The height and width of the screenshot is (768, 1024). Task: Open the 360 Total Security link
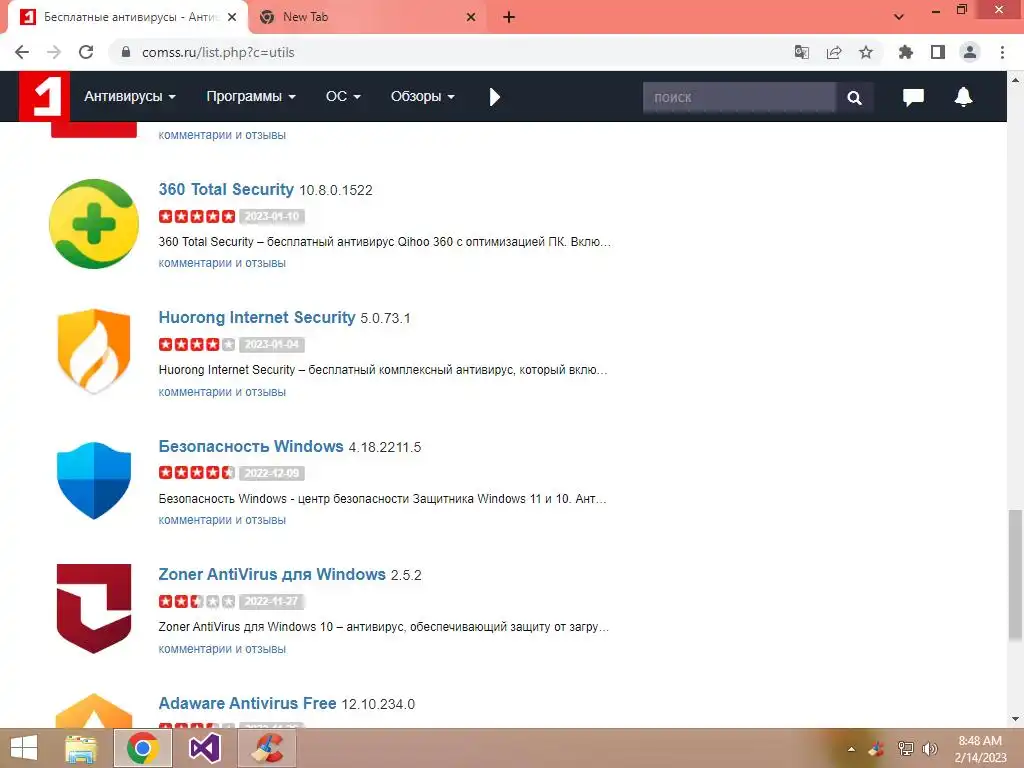226,189
